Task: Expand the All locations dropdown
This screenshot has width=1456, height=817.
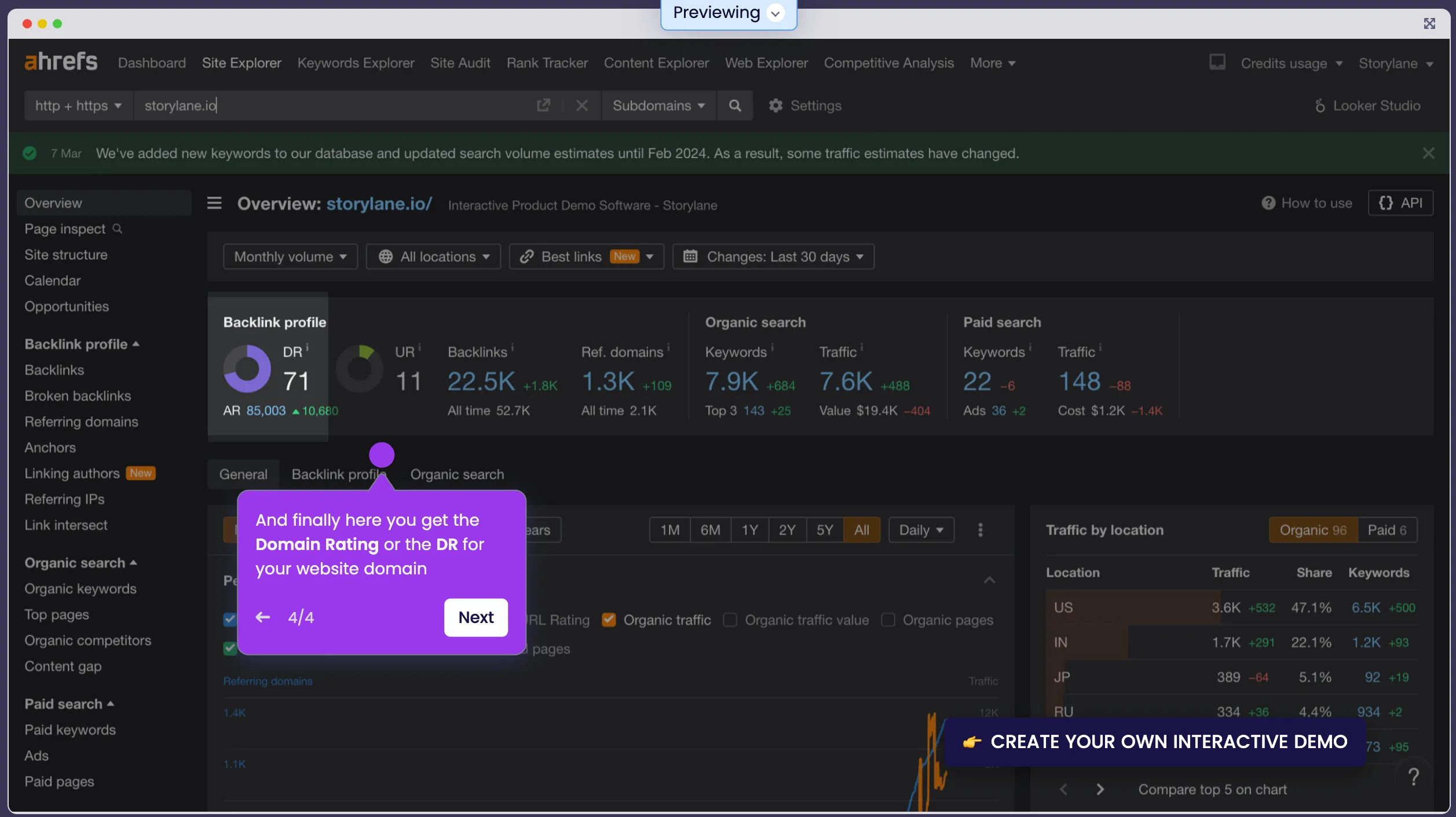Action: click(433, 257)
